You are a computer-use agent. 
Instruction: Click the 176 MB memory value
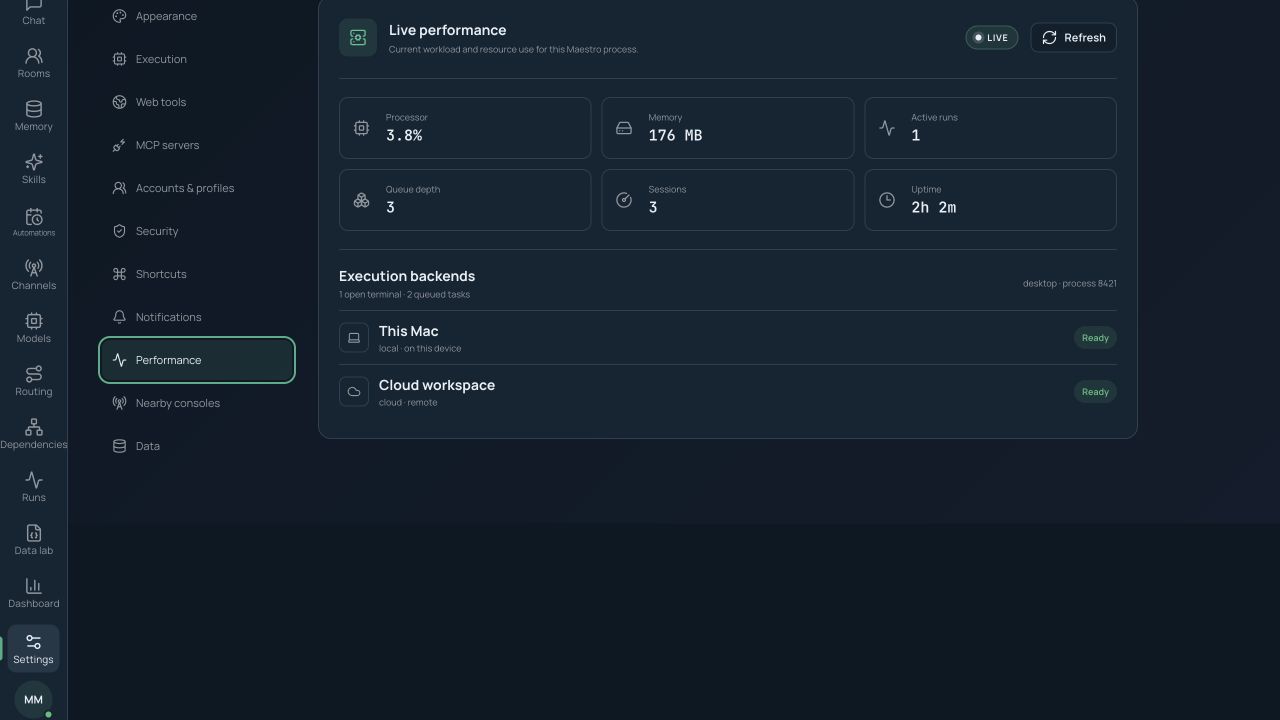tap(675, 136)
